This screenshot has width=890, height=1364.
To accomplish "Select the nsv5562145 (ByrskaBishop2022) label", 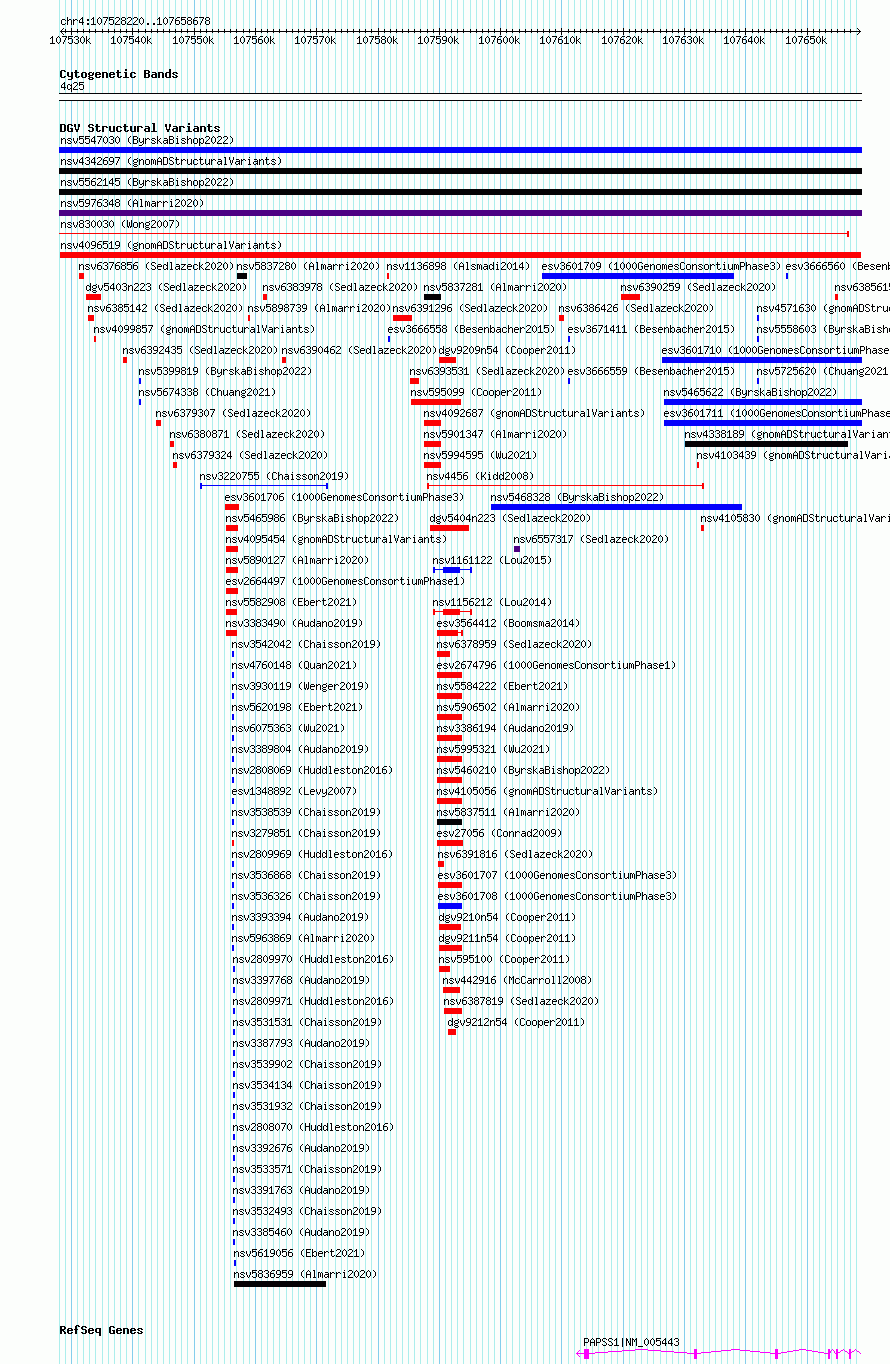I will (146, 182).
